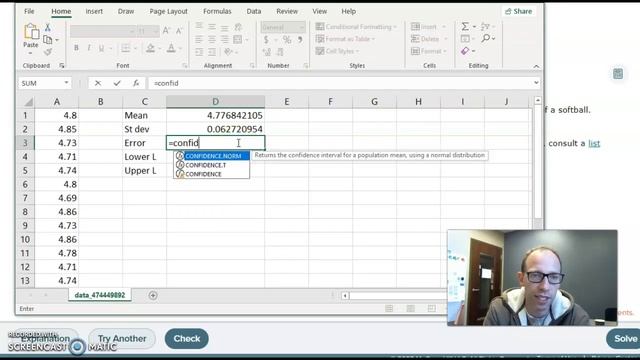This screenshot has width=640, height=360.
Task: Toggle Bold formatting
Action: click(x=76, y=48)
